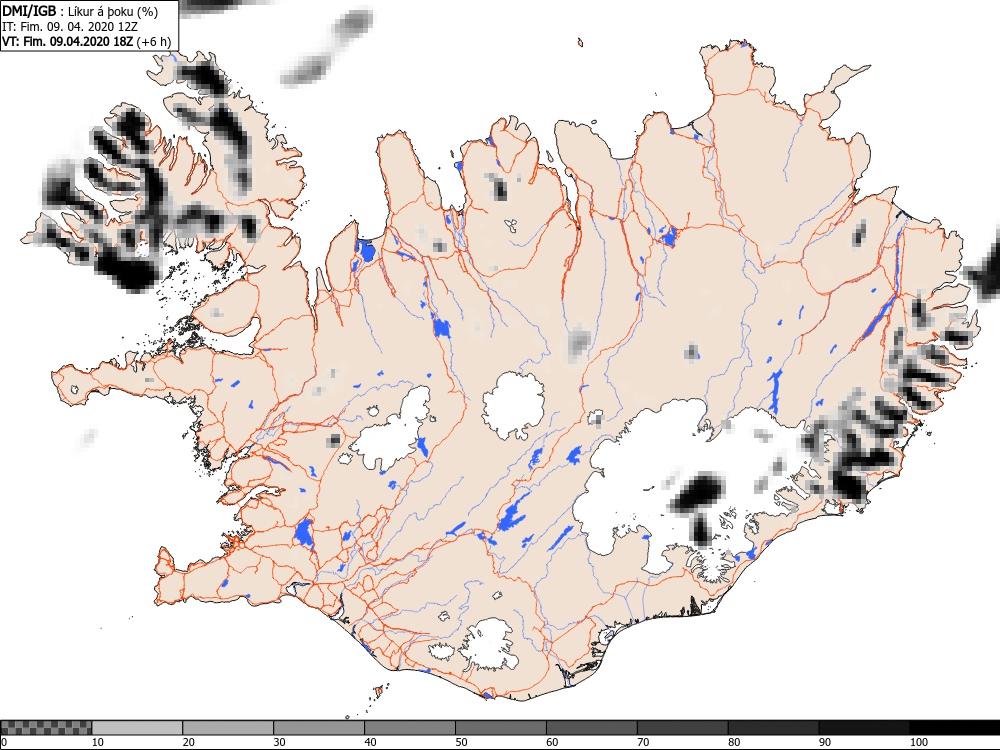Click the legend label '70'

click(643, 742)
